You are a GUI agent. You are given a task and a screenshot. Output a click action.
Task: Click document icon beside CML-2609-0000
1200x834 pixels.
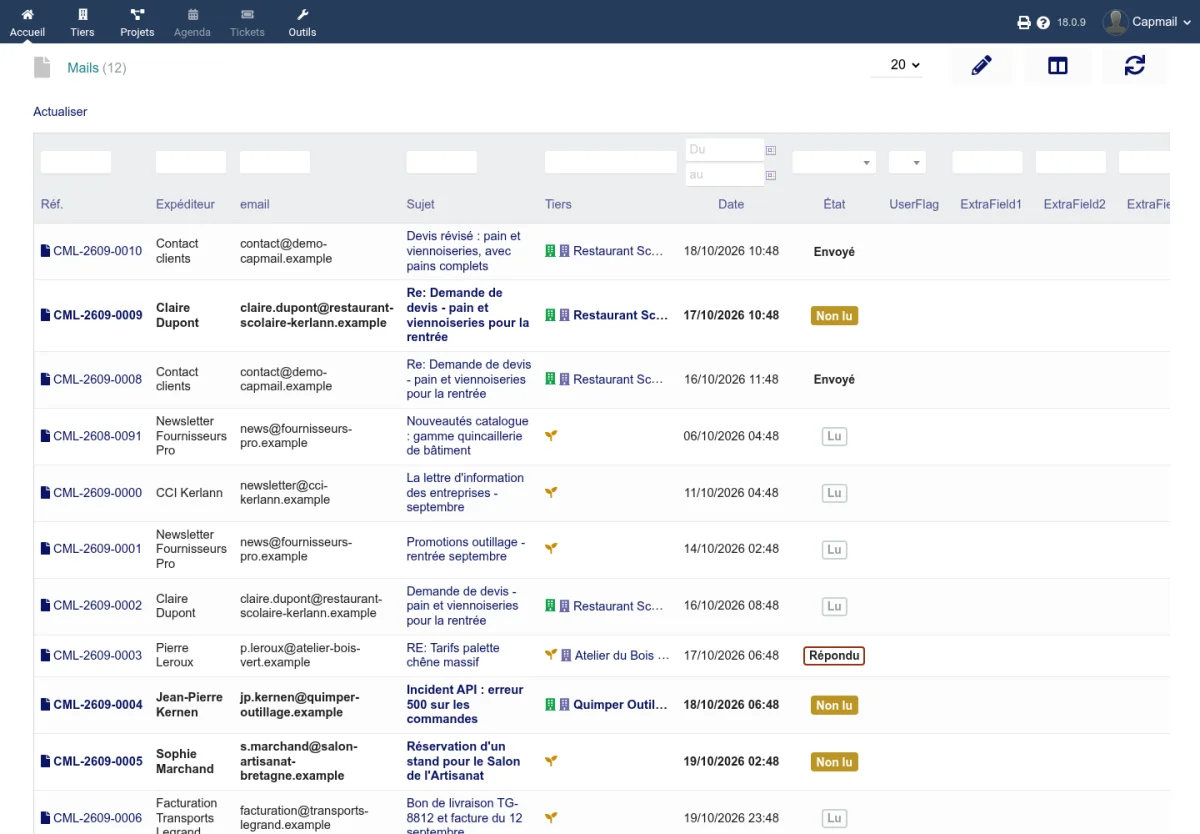[x=45, y=492]
